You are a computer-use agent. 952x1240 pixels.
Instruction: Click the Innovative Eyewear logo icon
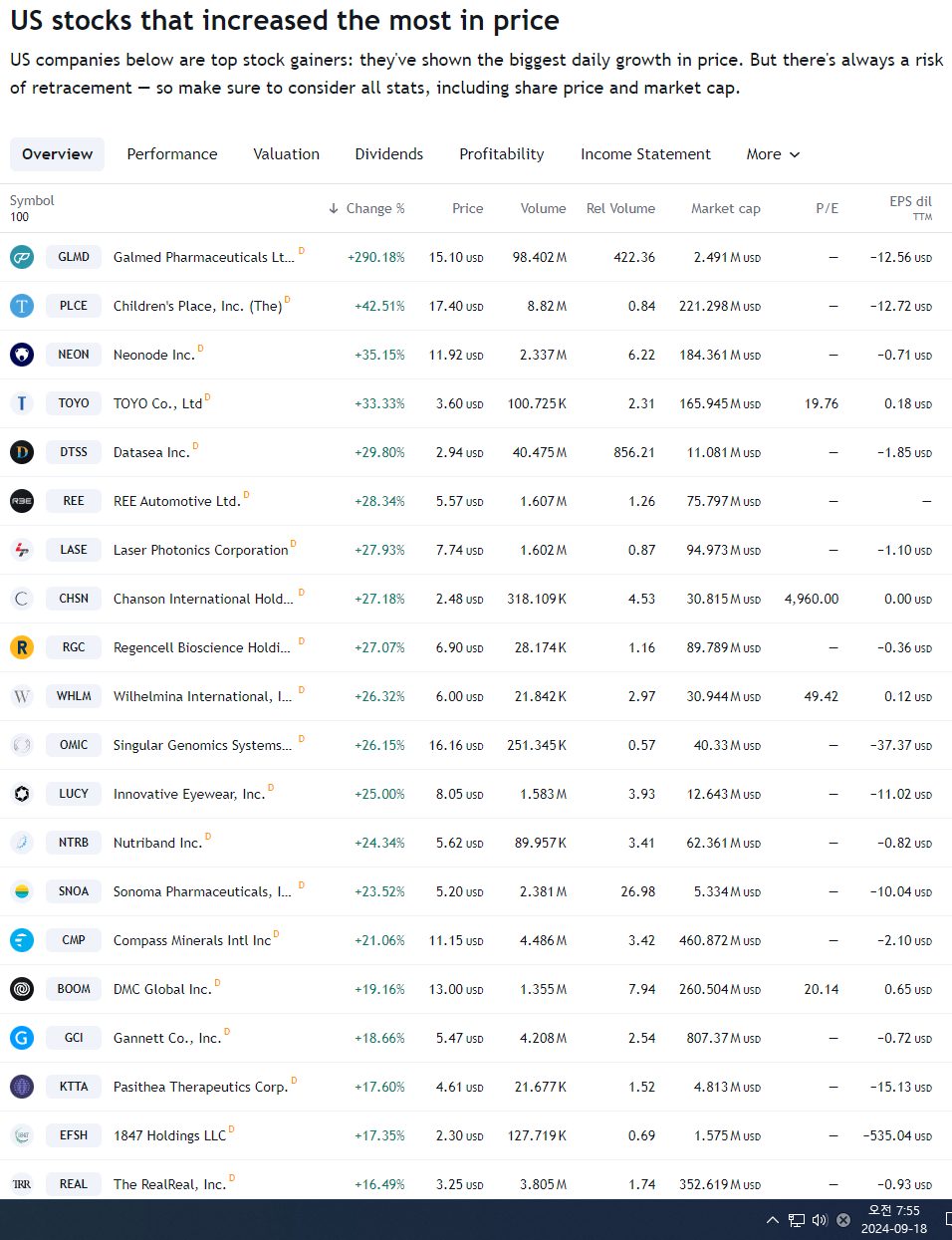coord(22,794)
